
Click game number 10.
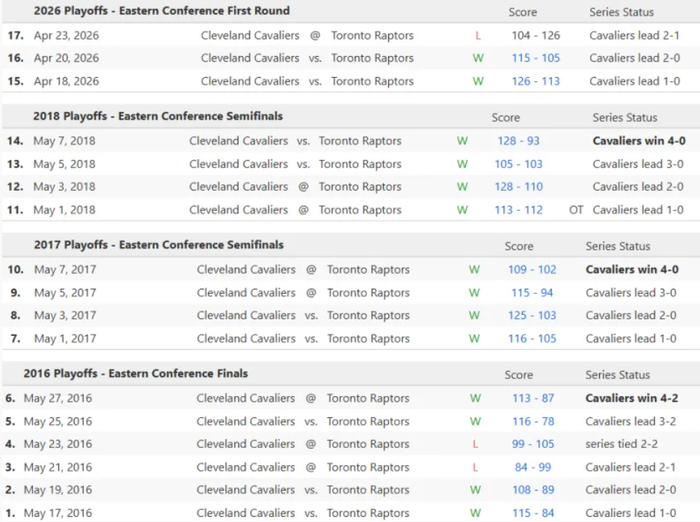click(x=16, y=270)
